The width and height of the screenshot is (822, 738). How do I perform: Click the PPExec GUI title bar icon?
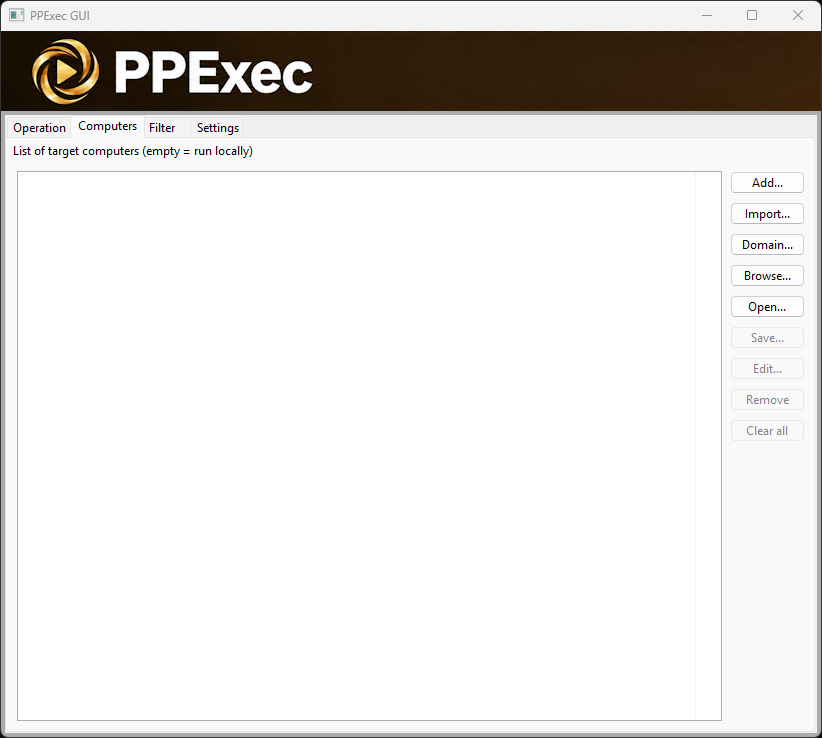point(17,15)
